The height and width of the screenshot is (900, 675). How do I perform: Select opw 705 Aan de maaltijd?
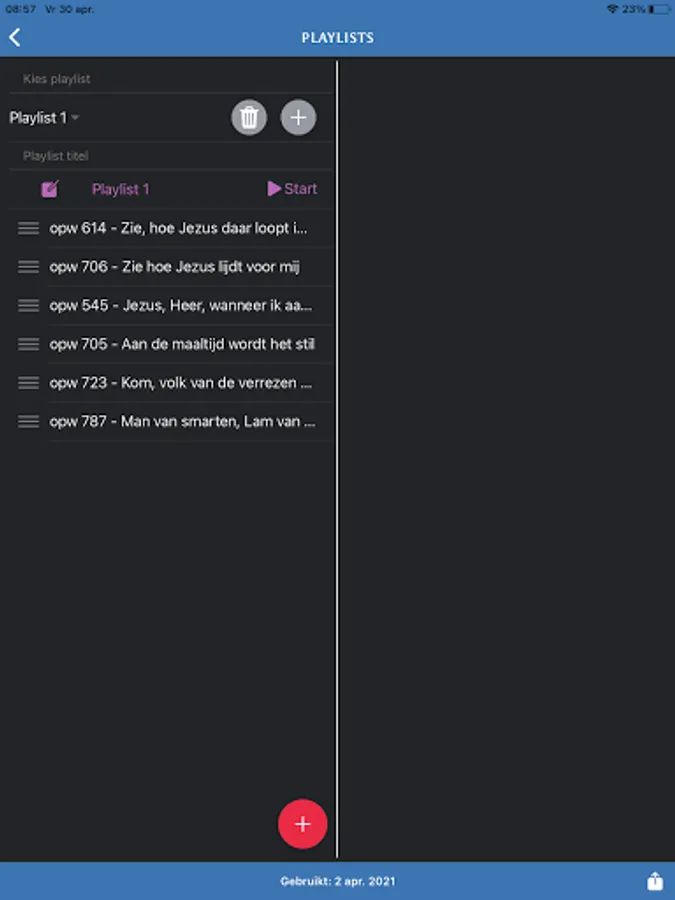(x=182, y=344)
